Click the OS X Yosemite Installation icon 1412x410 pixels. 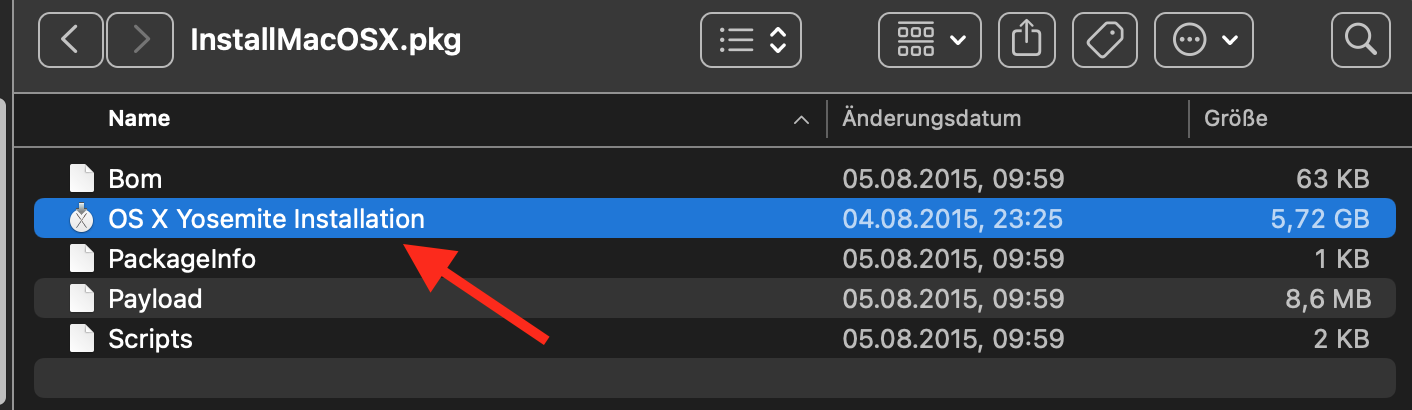coord(82,219)
